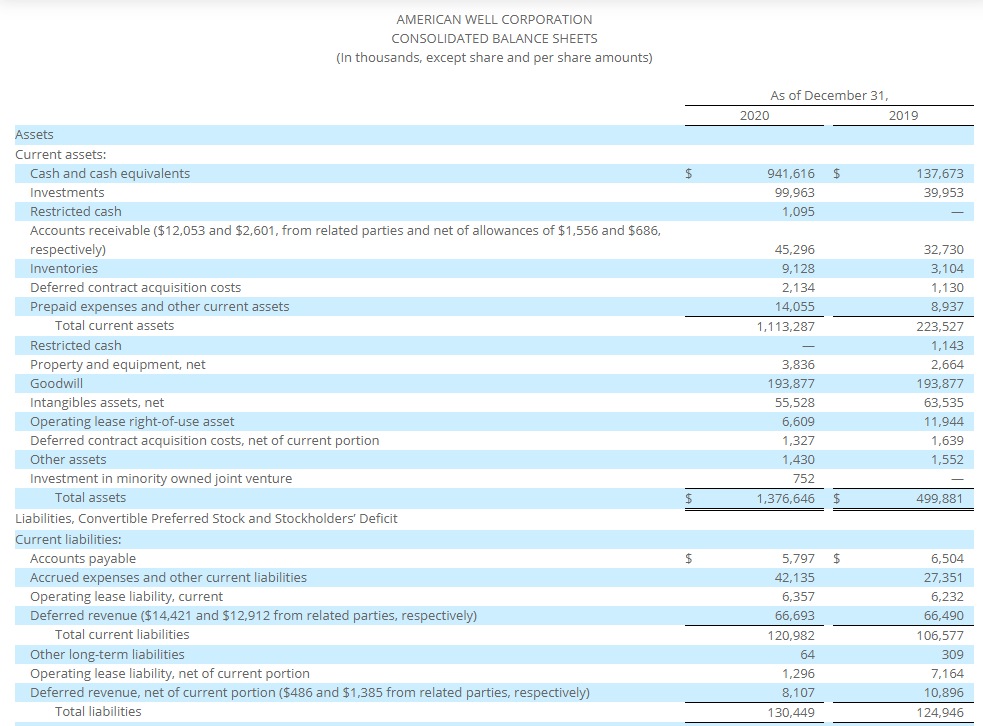Screen dimensions: 983x726
Task: Click the 'As of December 31,' column header
Action: [829, 95]
